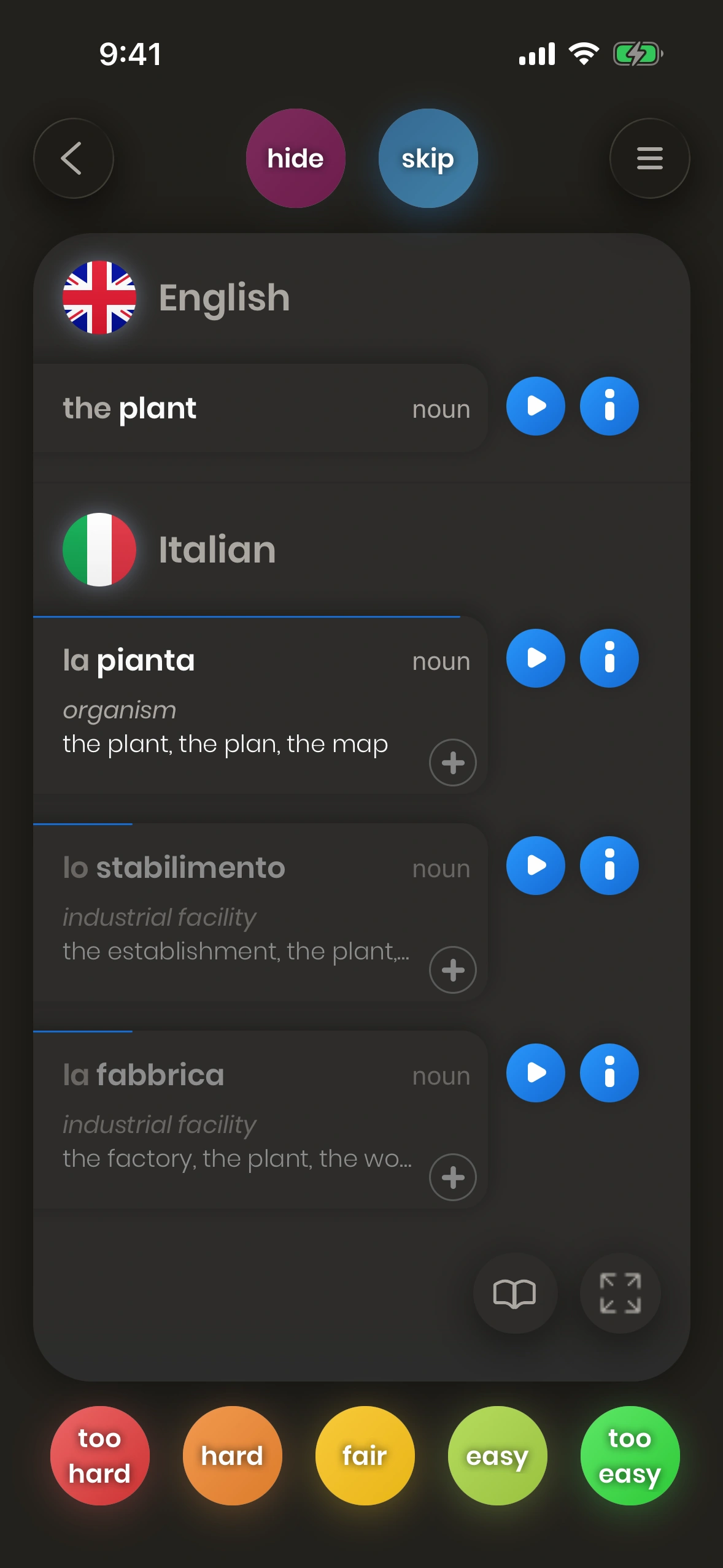Image resolution: width=723 pixels, height=1568 pixels.
Task: Open info for English 'the plant'
Action: 609,406
